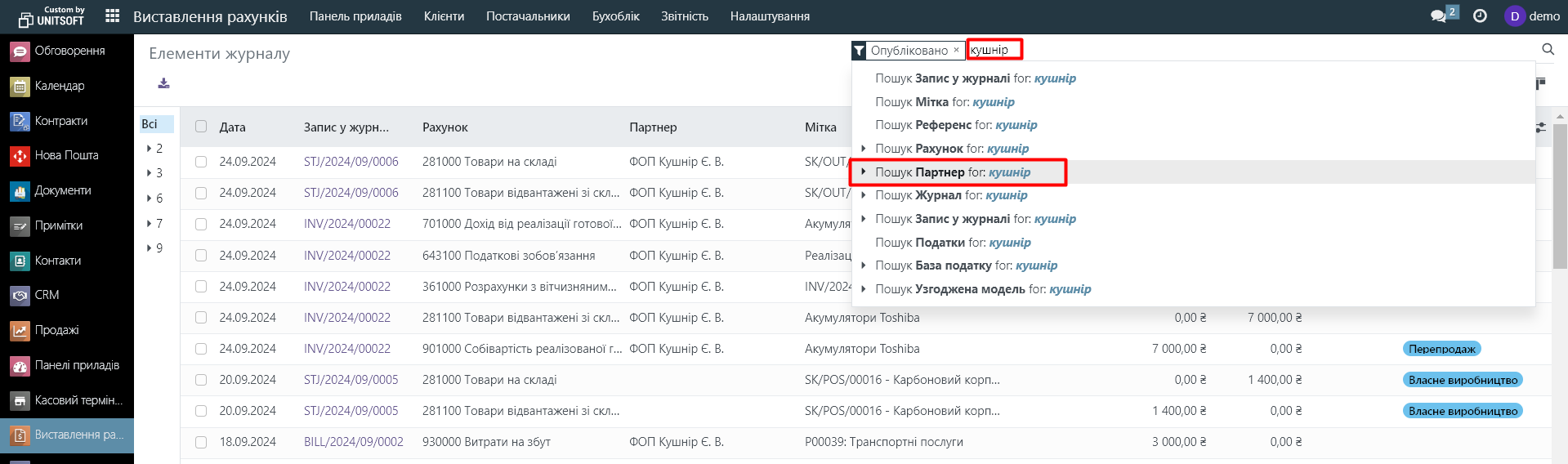Tick the select-all checkbox in header

click(201, 127)
